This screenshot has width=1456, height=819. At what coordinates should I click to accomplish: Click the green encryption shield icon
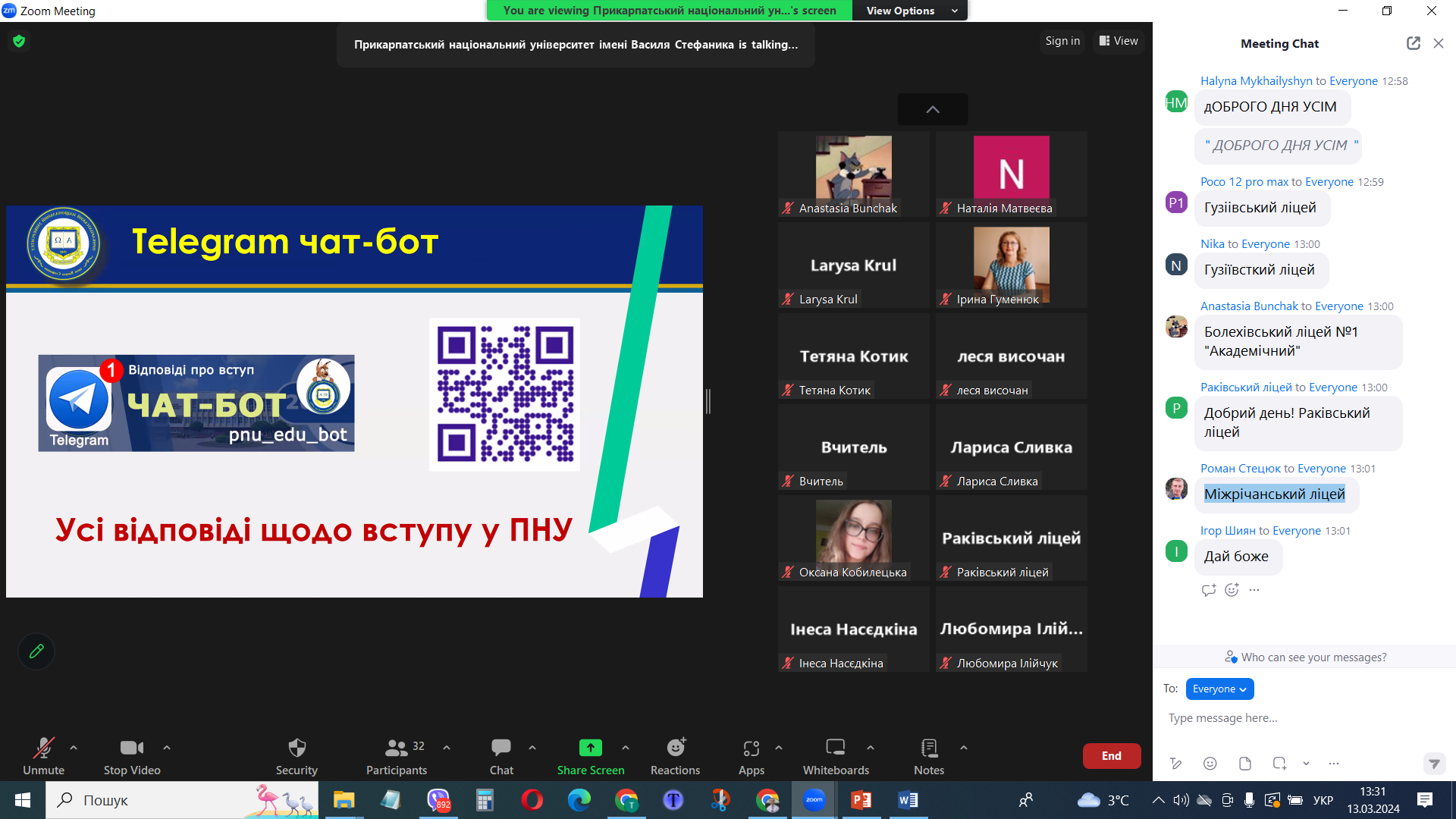[x=19, y=41]
